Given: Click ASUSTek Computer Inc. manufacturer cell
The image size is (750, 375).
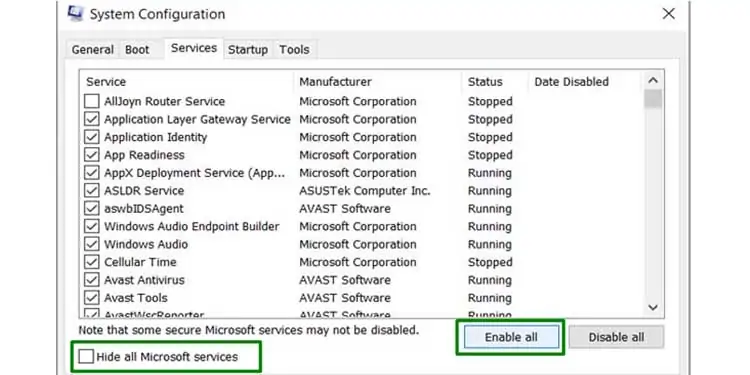Looking at the screenshot, I should tap(365, 191).
